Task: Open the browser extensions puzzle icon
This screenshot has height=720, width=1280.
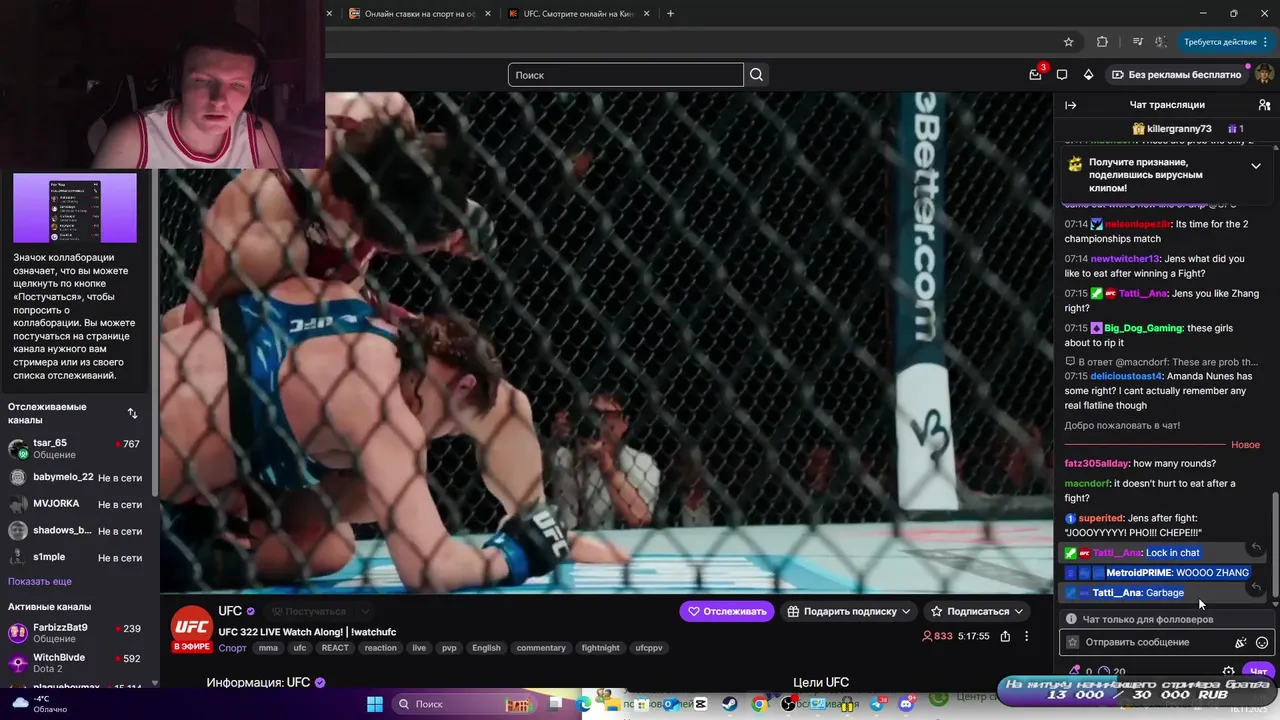Action: pyautogui.click(x=1102, y=42)
